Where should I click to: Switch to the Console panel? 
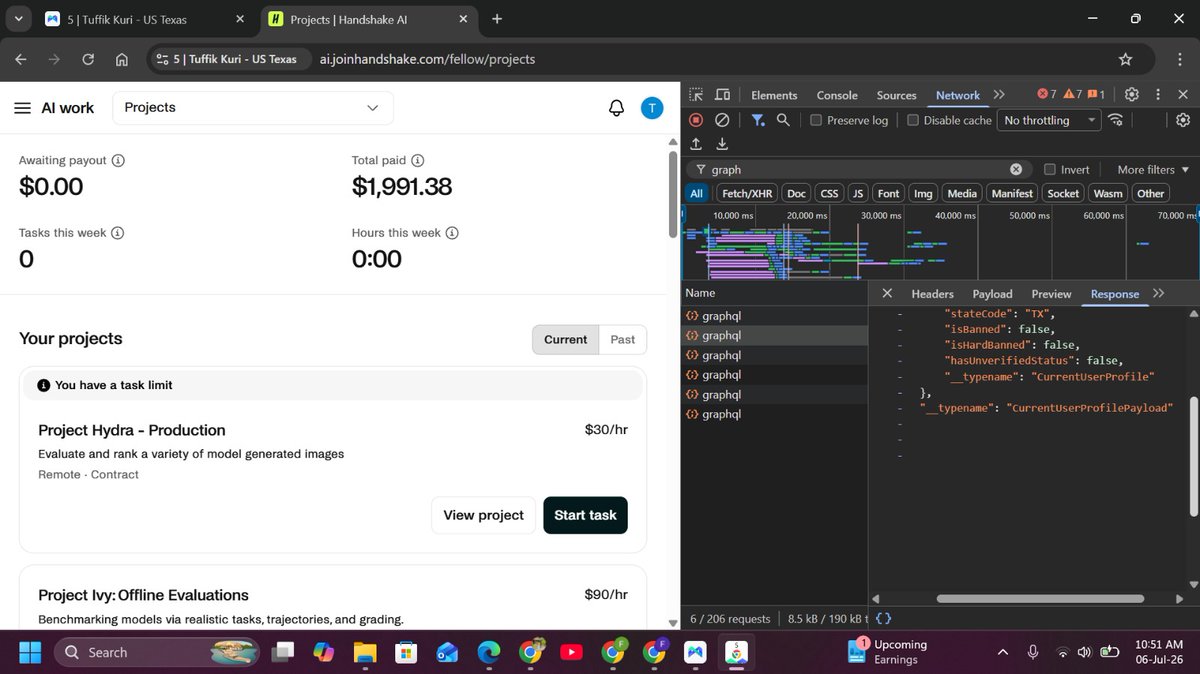point(837,95)
